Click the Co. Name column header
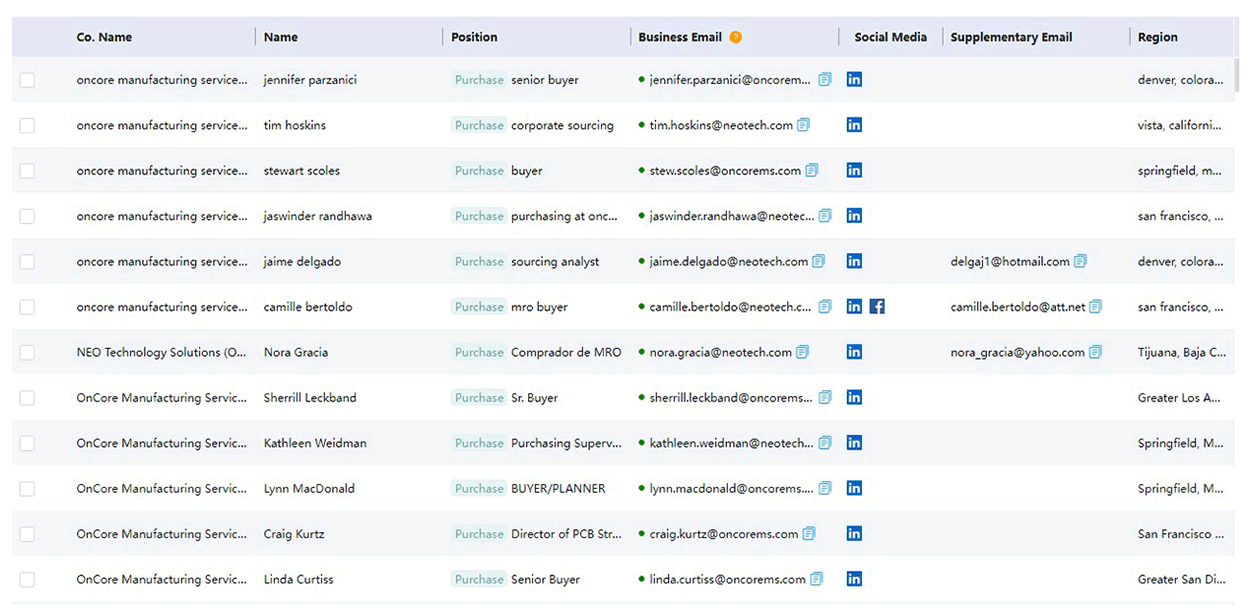1248x613 pixels. coord(104,37)
